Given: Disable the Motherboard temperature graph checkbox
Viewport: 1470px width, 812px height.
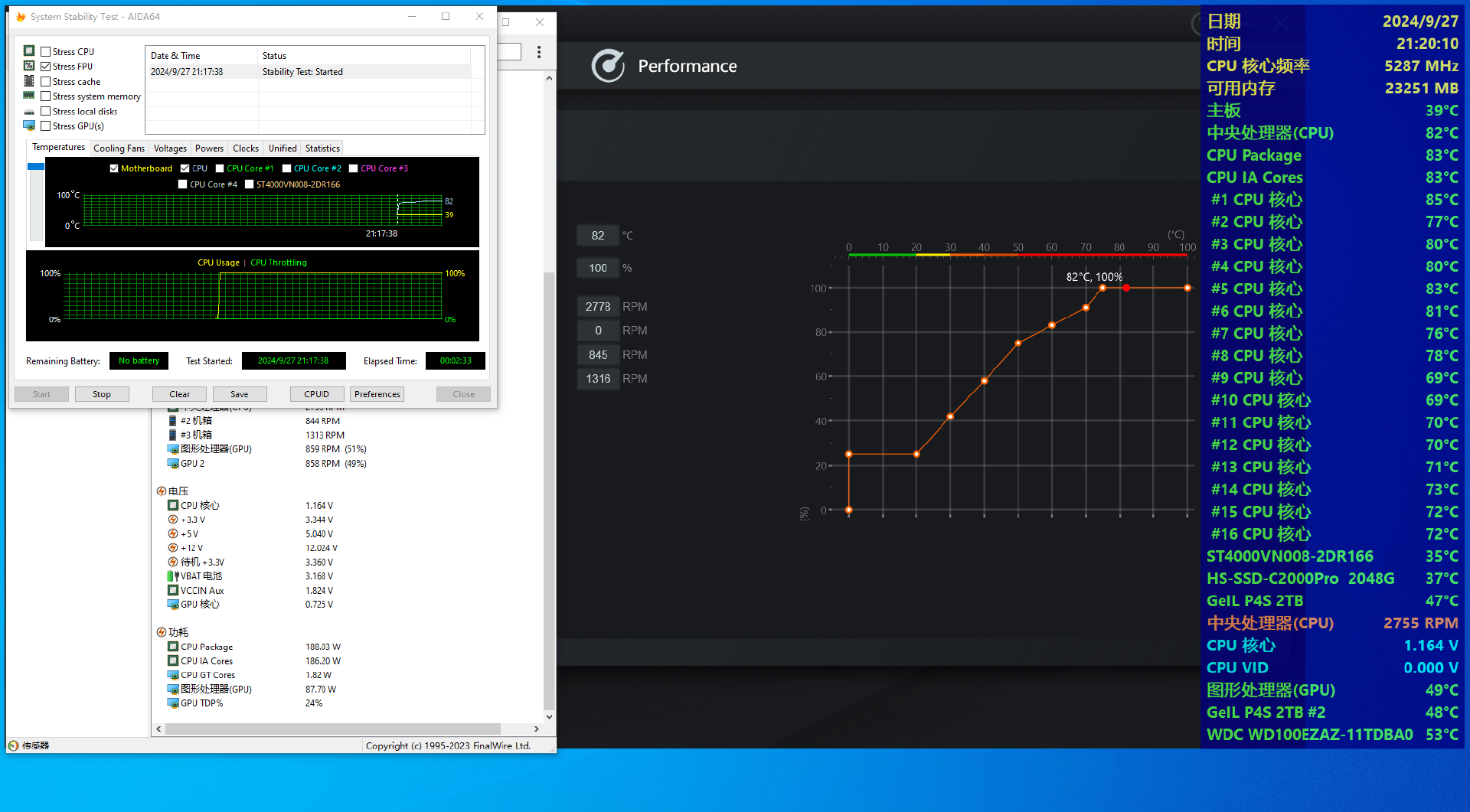Looking at the screenshot, I should pyautogui.click(x=114, y=168).
